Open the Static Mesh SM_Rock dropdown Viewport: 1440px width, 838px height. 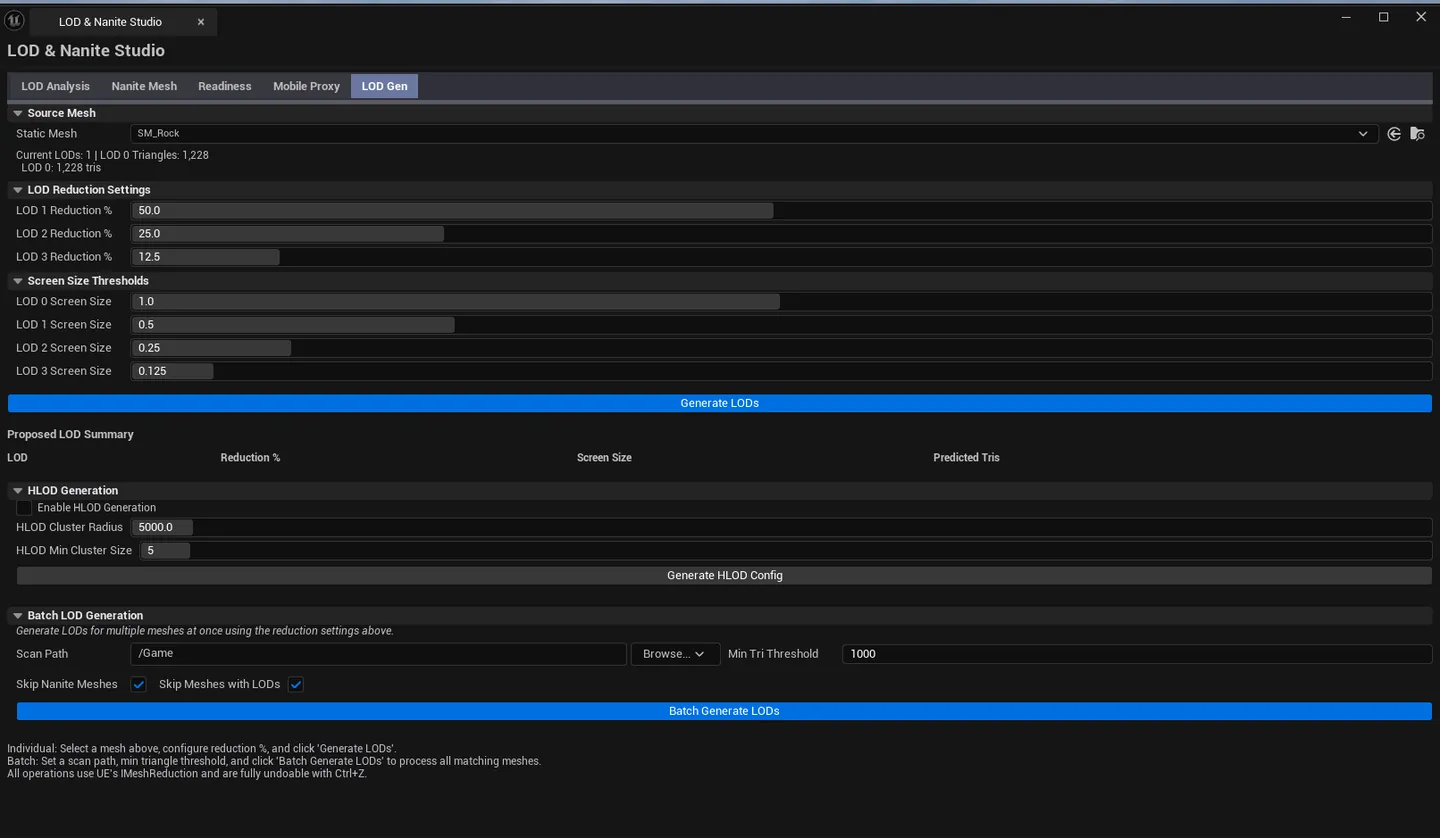[x=755, y=134]
